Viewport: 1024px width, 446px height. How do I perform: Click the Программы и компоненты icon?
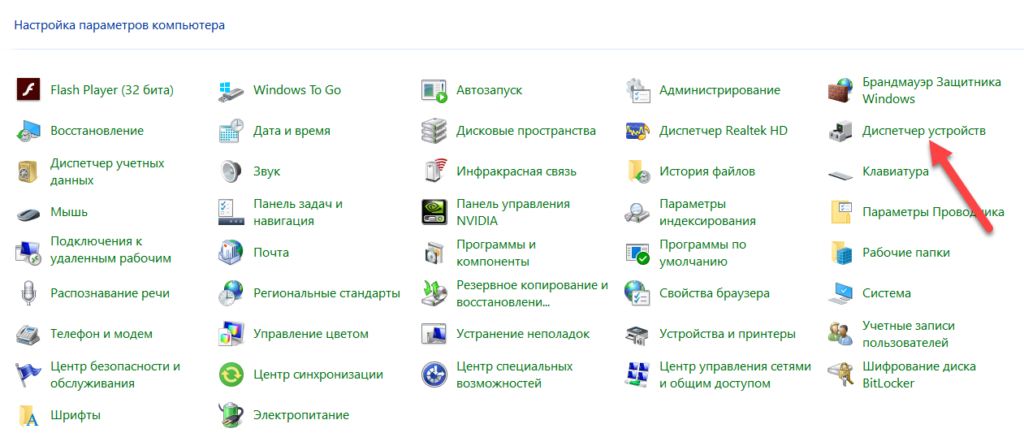(x=433, y=253)
